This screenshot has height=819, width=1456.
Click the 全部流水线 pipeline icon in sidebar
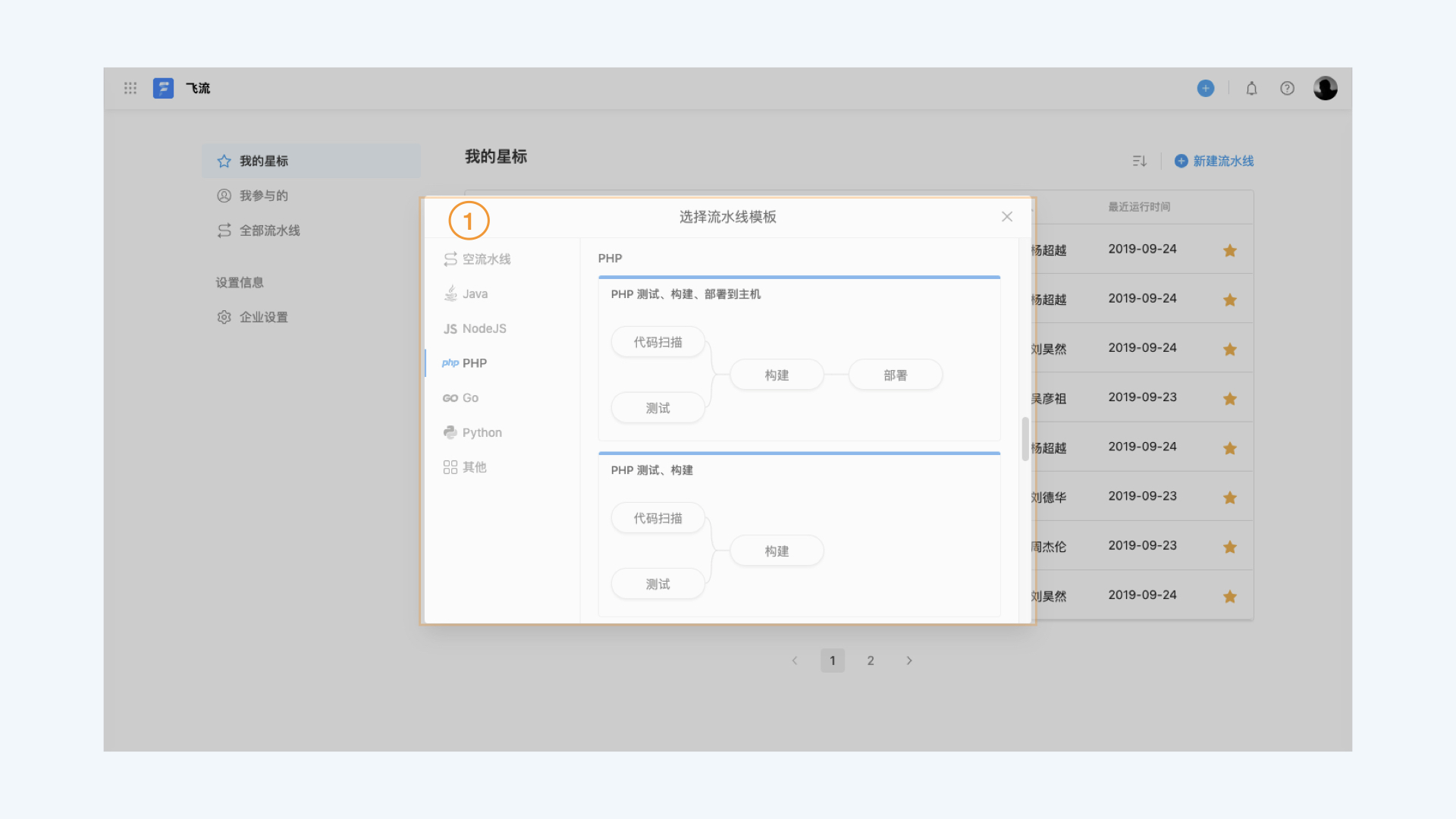tap(224, 231)
